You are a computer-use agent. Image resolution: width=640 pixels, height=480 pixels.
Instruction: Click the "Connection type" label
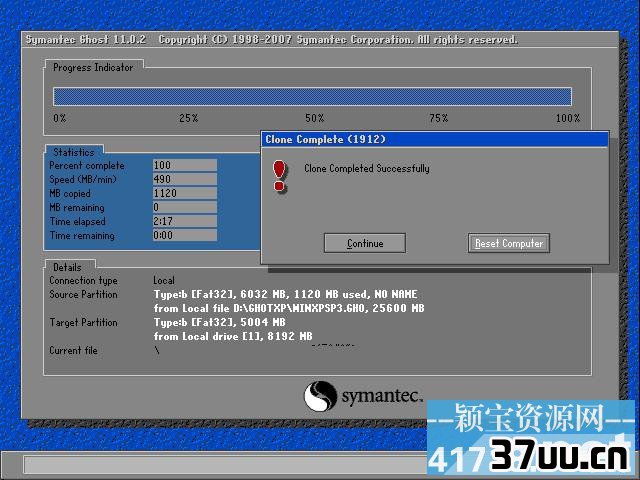coord(83,280)
